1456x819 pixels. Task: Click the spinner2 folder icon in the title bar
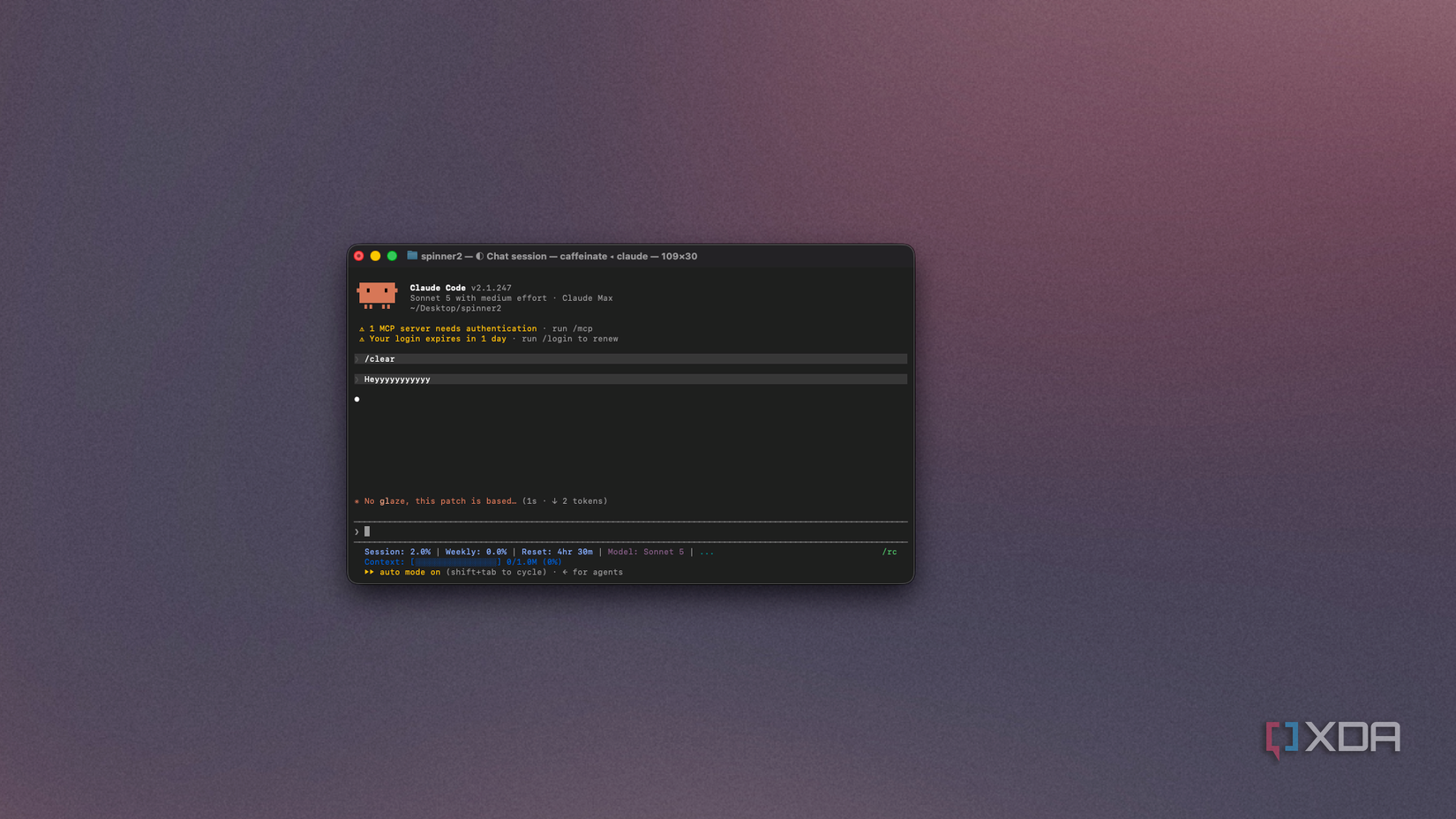click(412, 256)
